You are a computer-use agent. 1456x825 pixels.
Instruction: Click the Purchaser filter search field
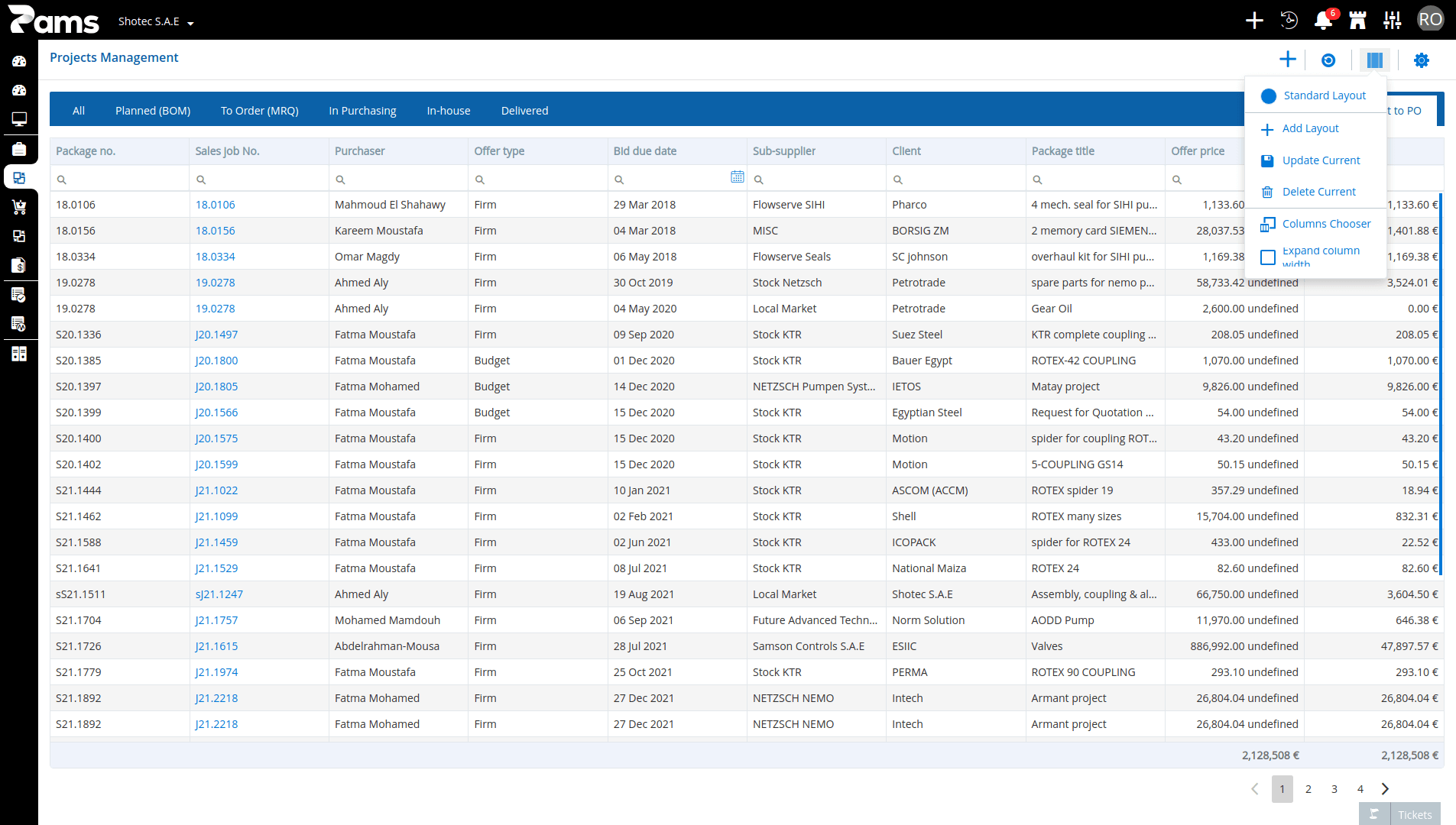tap(398, 180)
